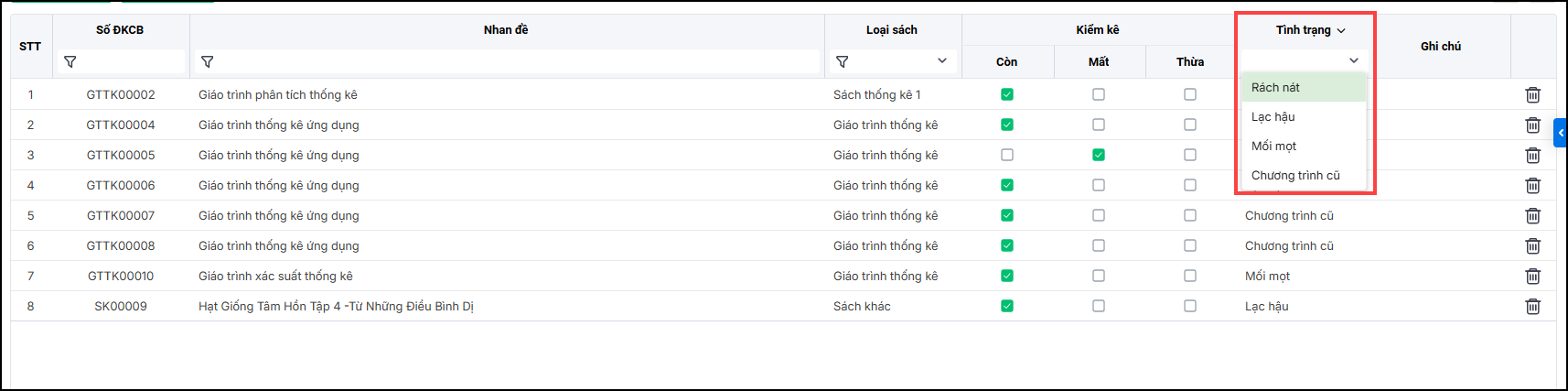
Task: Uncheck Còn checkbox for GTTK00002
Action: pyautogui.click(x=1007, y=94)
